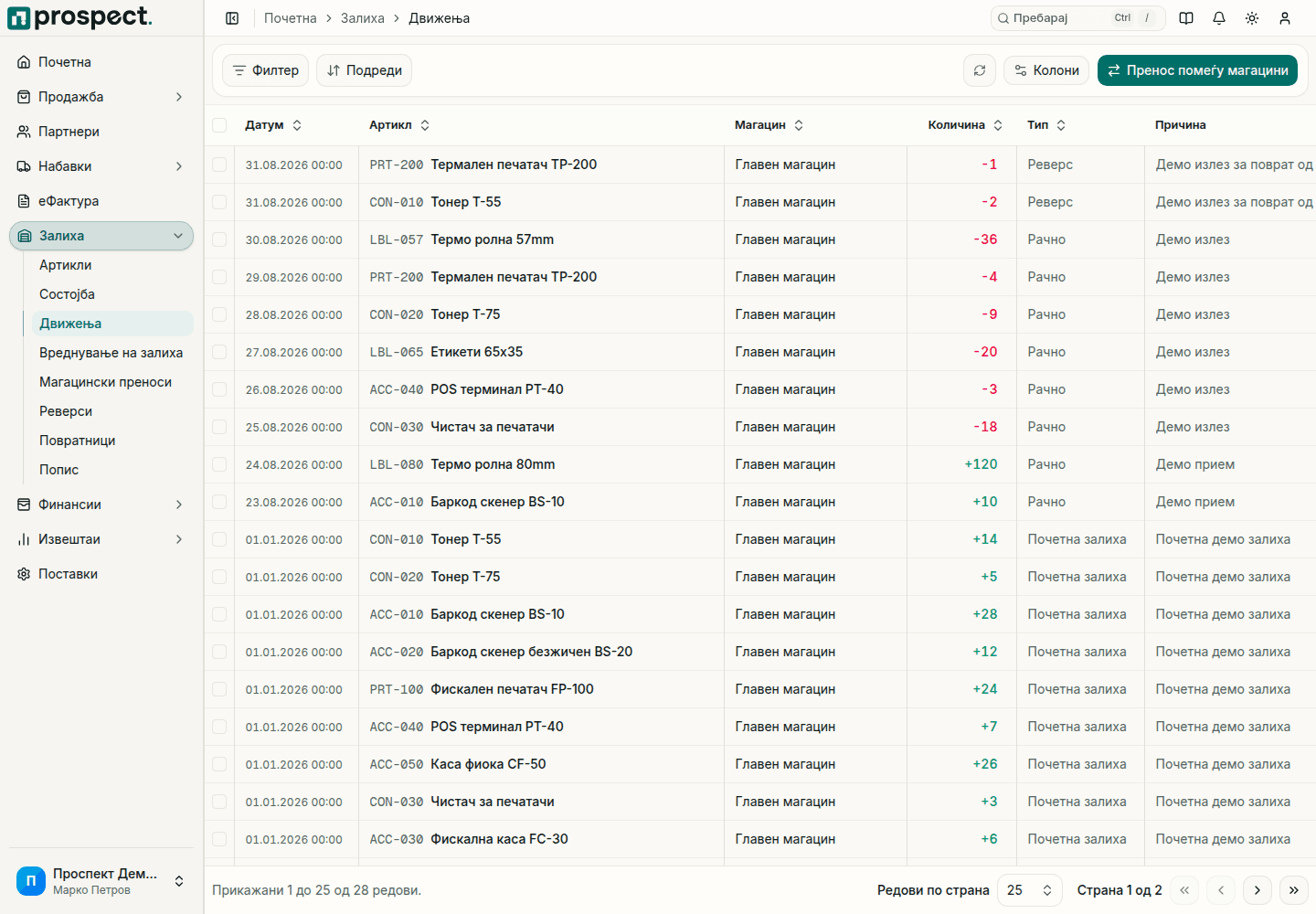Check the row for Термален печатач 31.08.2026
The width and height of the screenshot is (1316, 914).
click(x=219, y=165)
